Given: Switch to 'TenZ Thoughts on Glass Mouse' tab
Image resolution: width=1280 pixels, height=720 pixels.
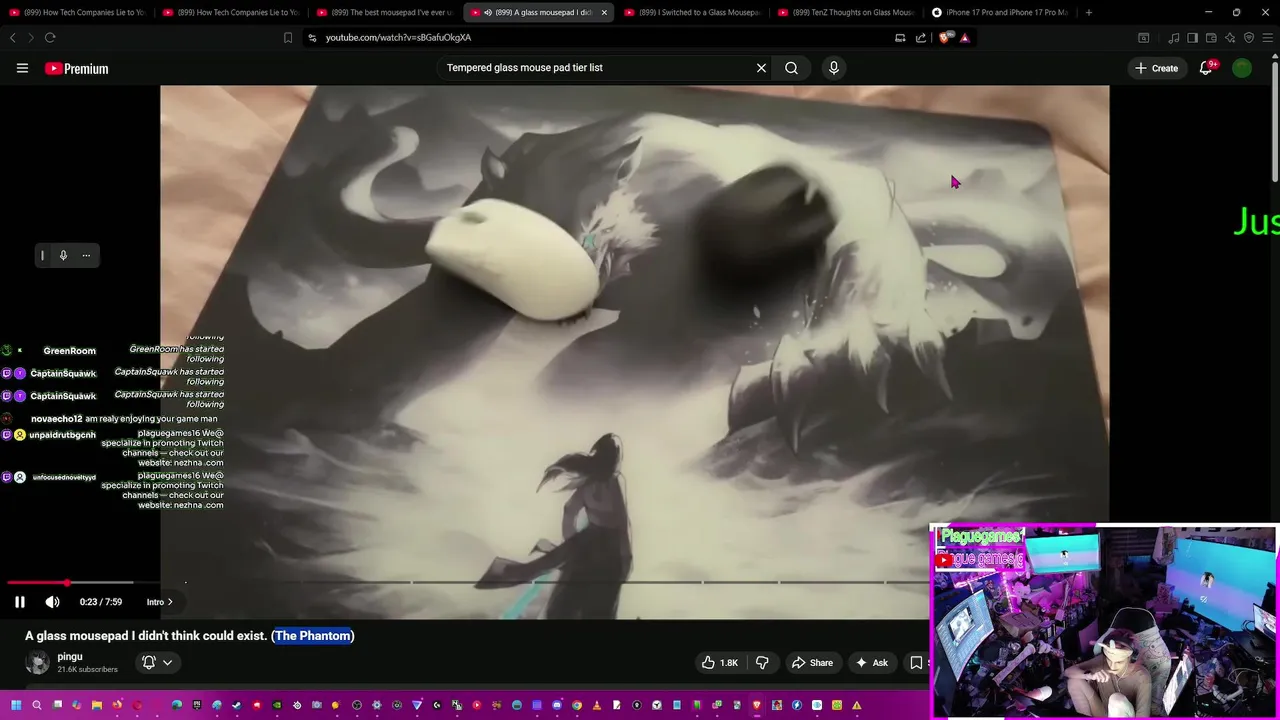Looking at the screenshot, I should click(x=846, y=12).
